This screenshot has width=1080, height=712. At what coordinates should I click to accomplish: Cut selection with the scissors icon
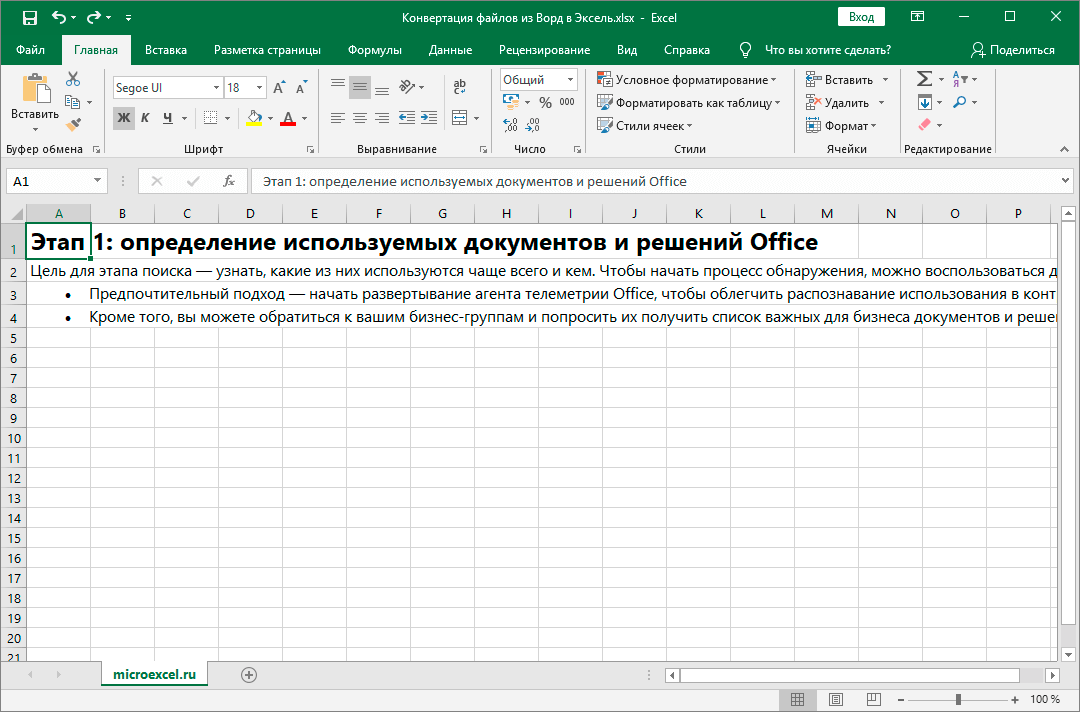click(x=73, y=79)
